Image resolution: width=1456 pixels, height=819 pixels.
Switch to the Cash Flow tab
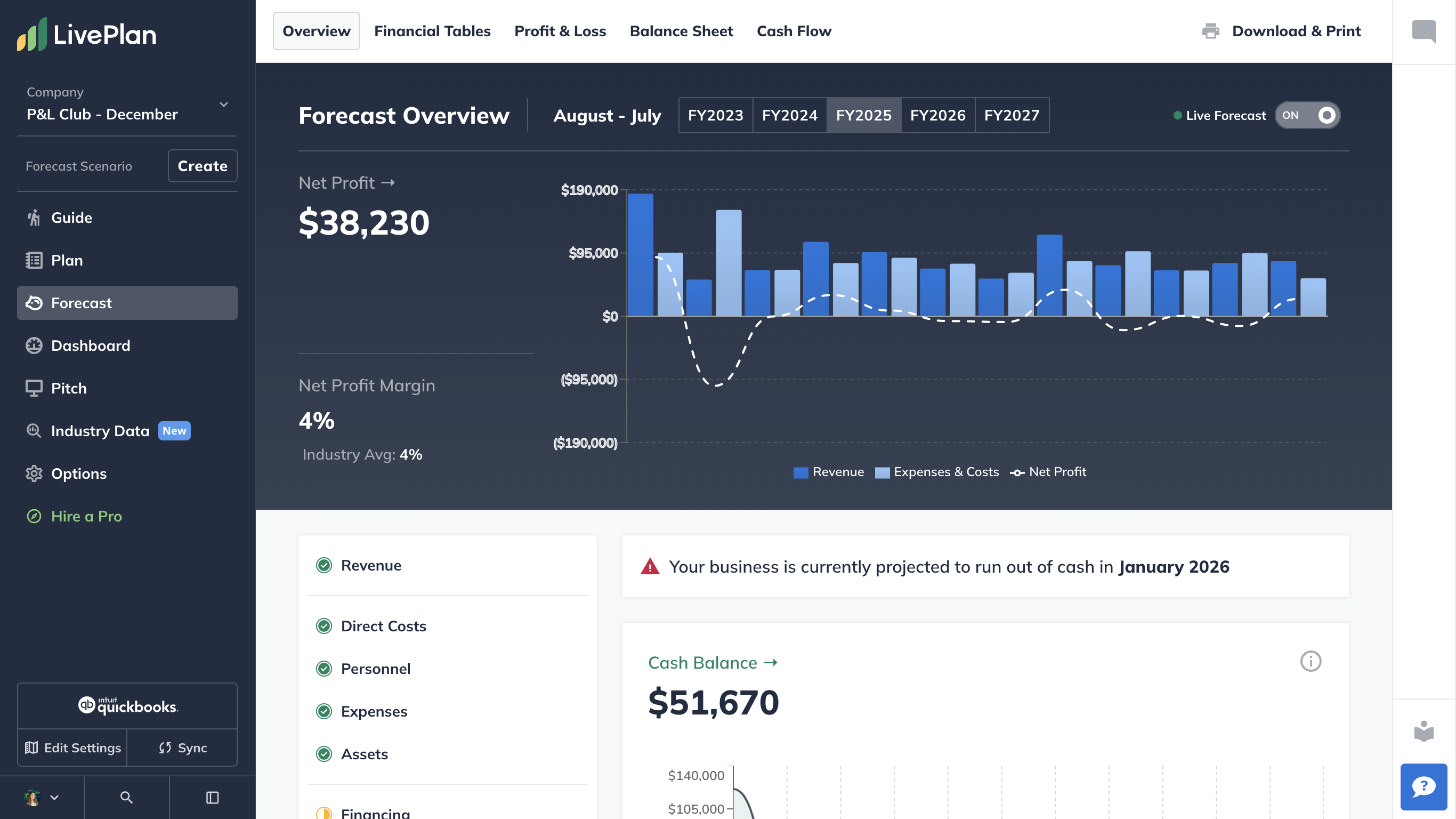pyautogui.click(x=794, y=31)
